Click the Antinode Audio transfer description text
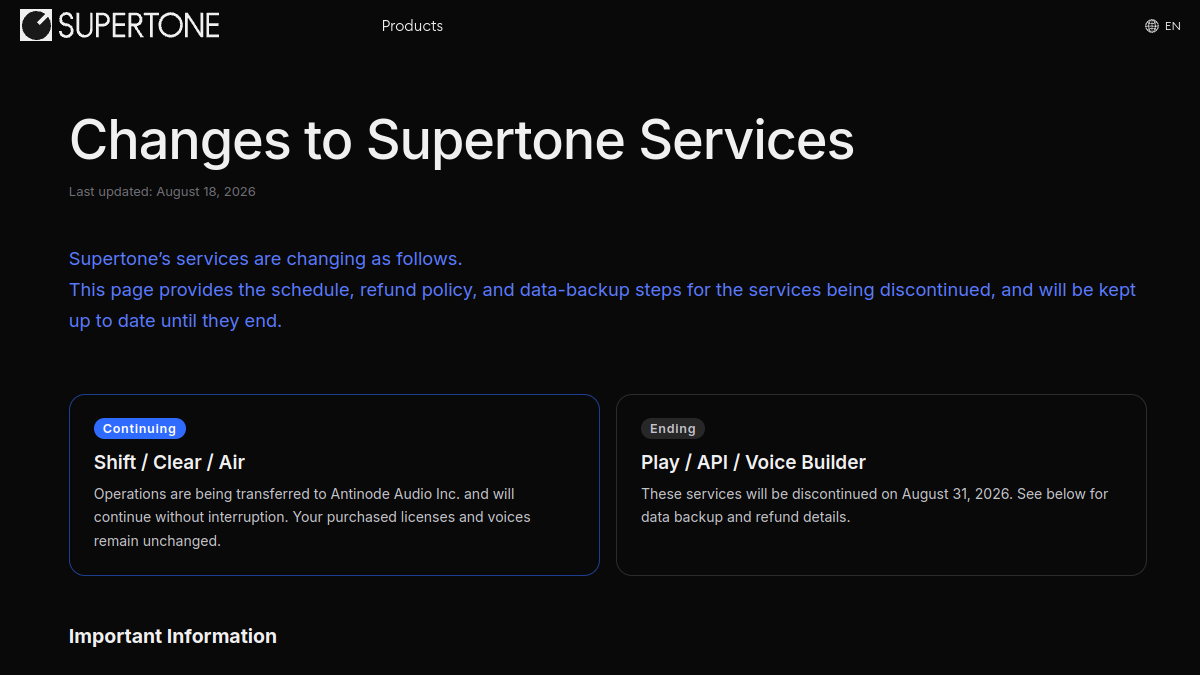 point(312,517)
